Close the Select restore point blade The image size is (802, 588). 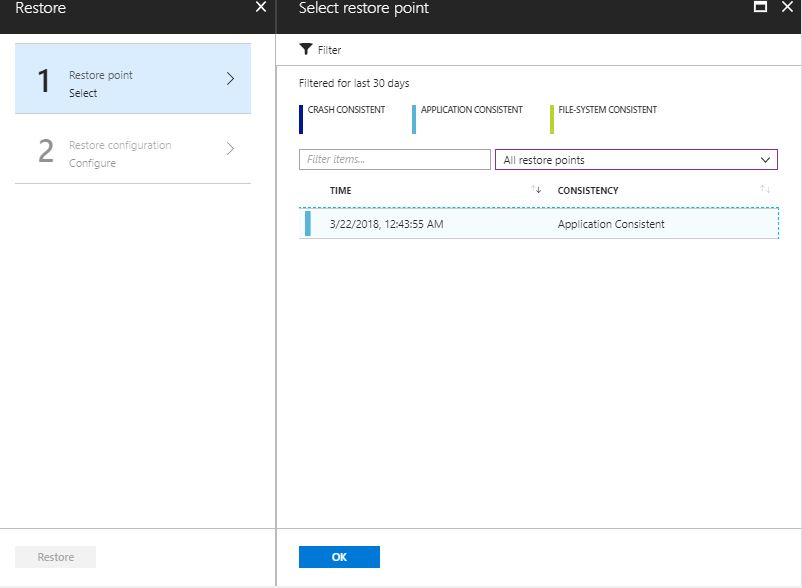786,8
